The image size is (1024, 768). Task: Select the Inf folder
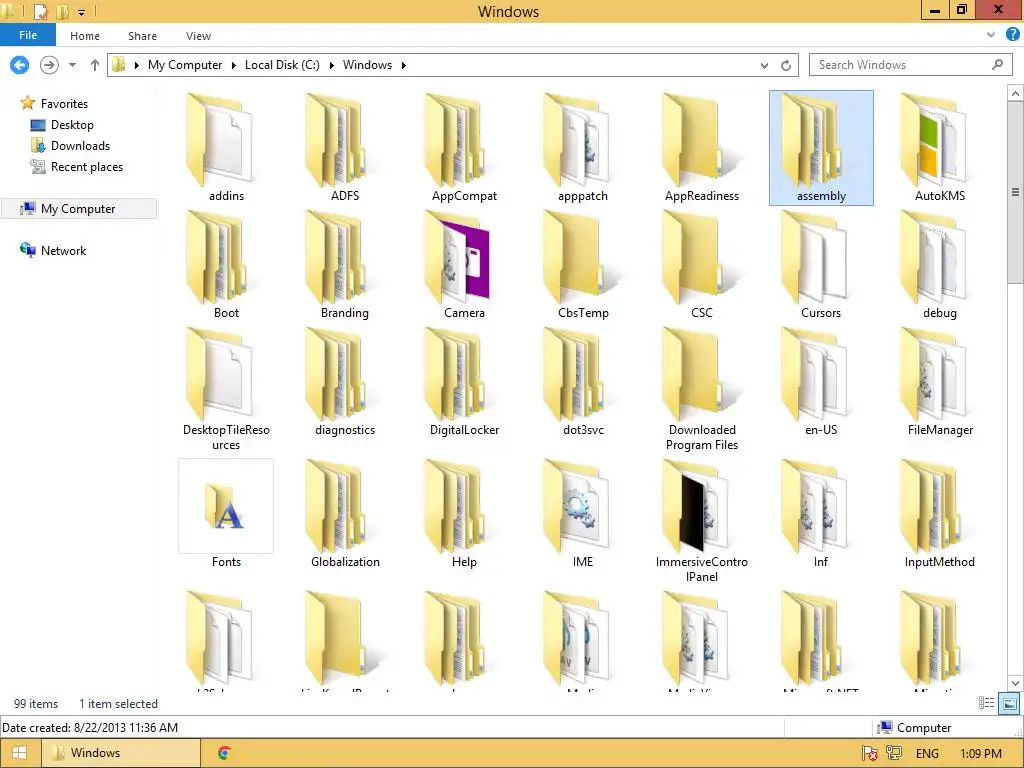(x=821, y=514)
